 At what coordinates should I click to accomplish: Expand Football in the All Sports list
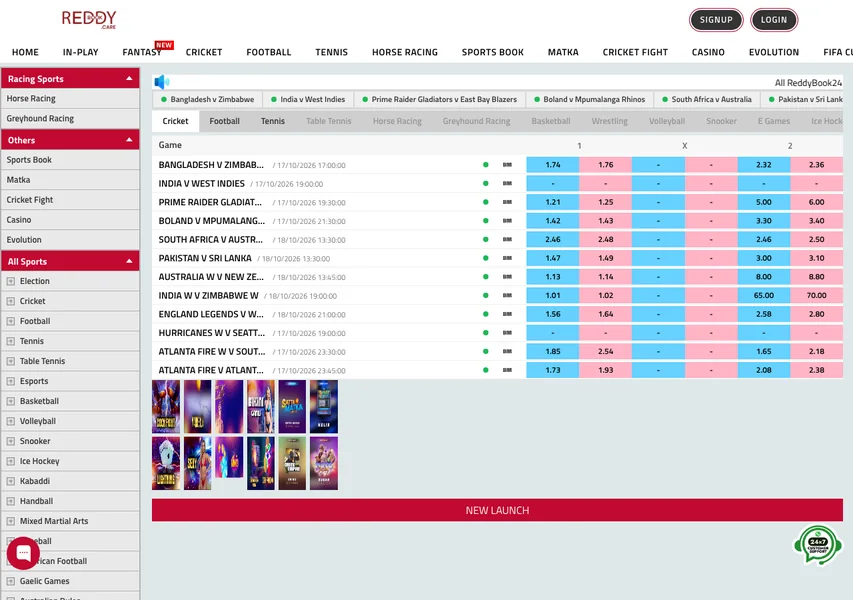(x=10, y=321)
